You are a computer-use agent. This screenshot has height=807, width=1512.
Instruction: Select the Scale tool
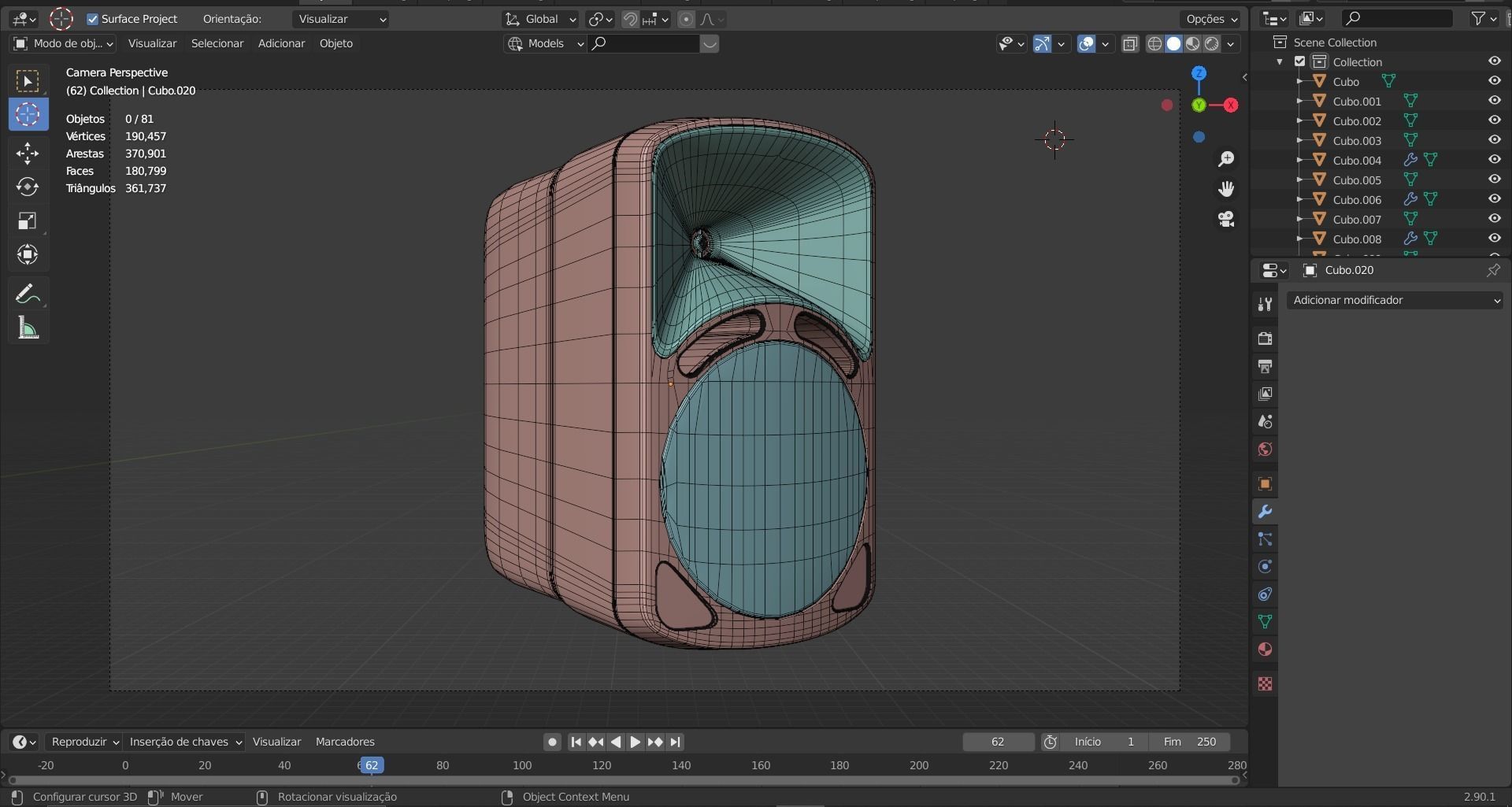click(x=28, y=220)
